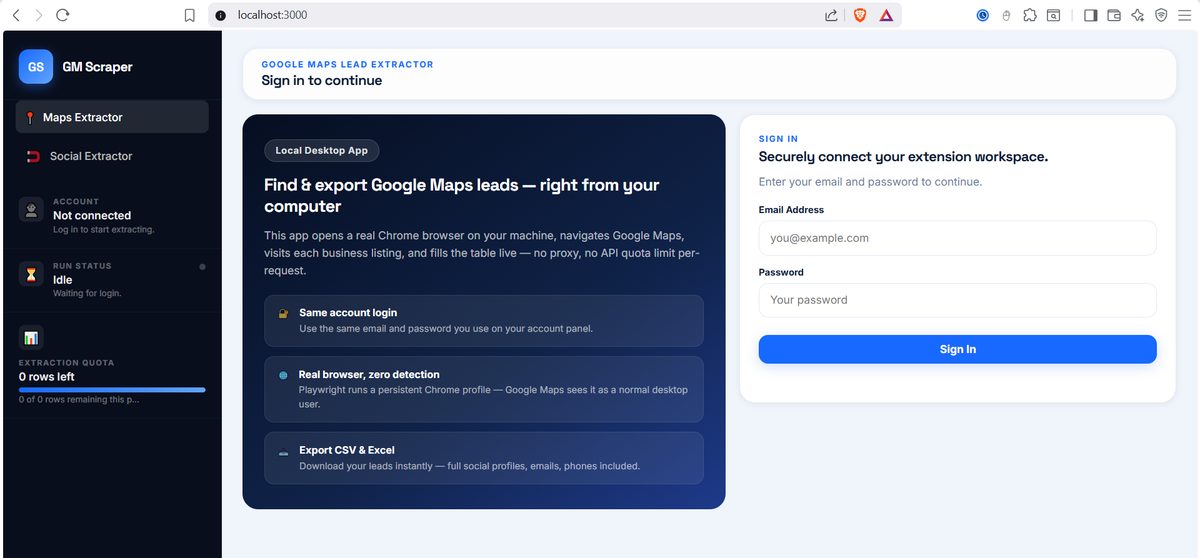Image resolution: width=1200 pixels, height=558 pixels.
Task: Click the lock icon beside Same account login
Action: click(x=283, y=314)
